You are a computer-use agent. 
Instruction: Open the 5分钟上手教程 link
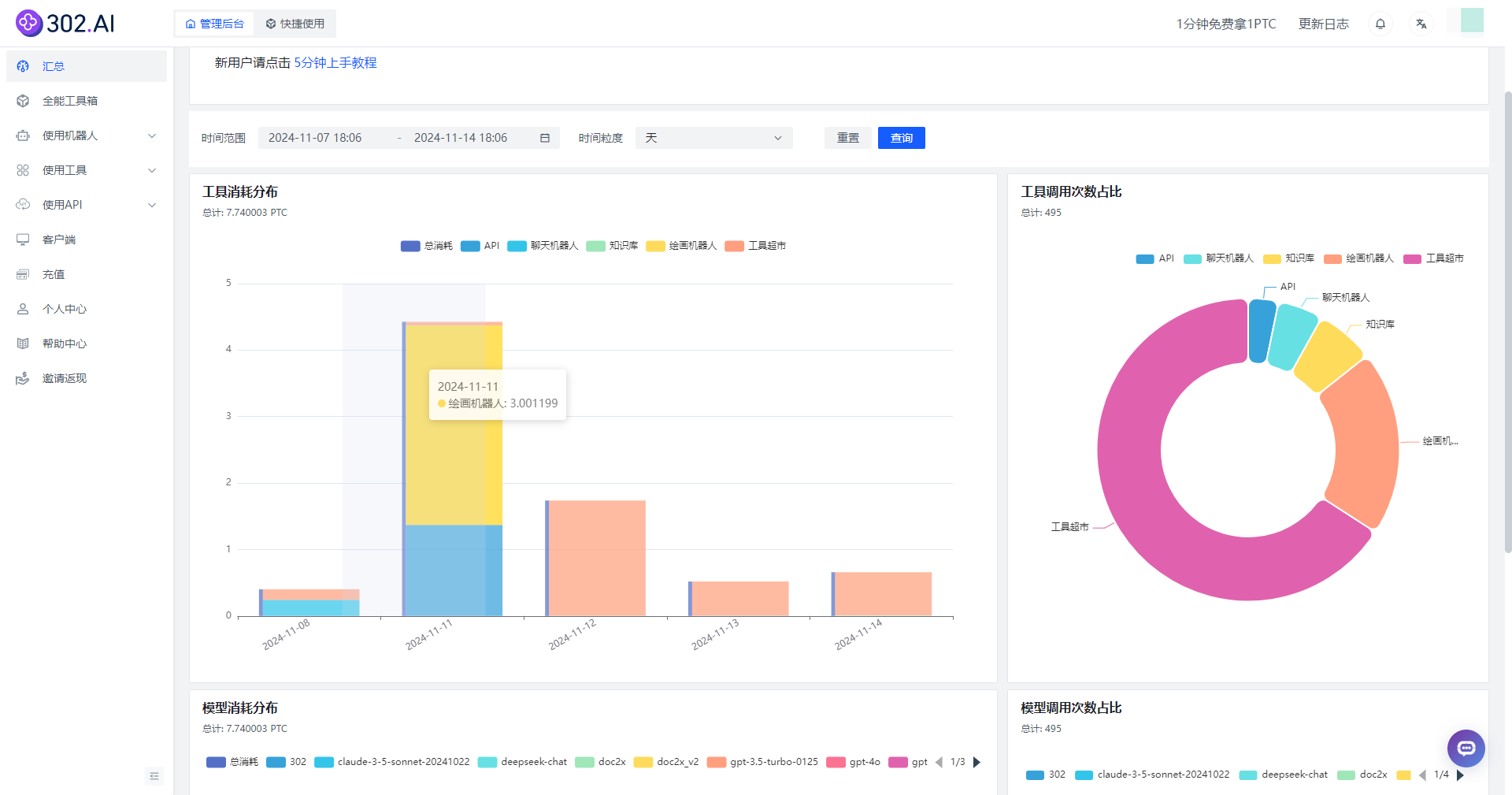coord(335,62)
